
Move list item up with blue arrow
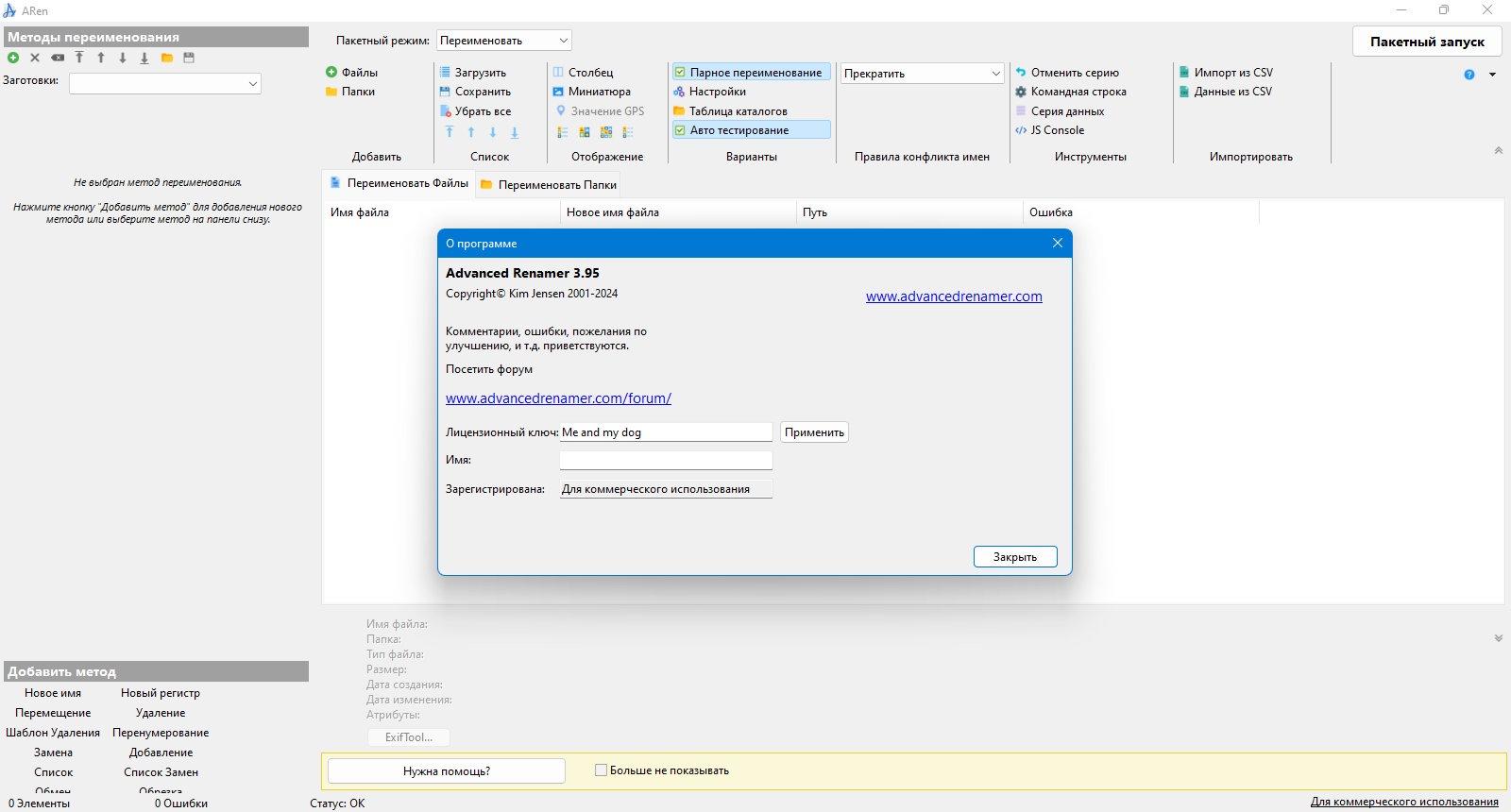(x=471, y=132)
